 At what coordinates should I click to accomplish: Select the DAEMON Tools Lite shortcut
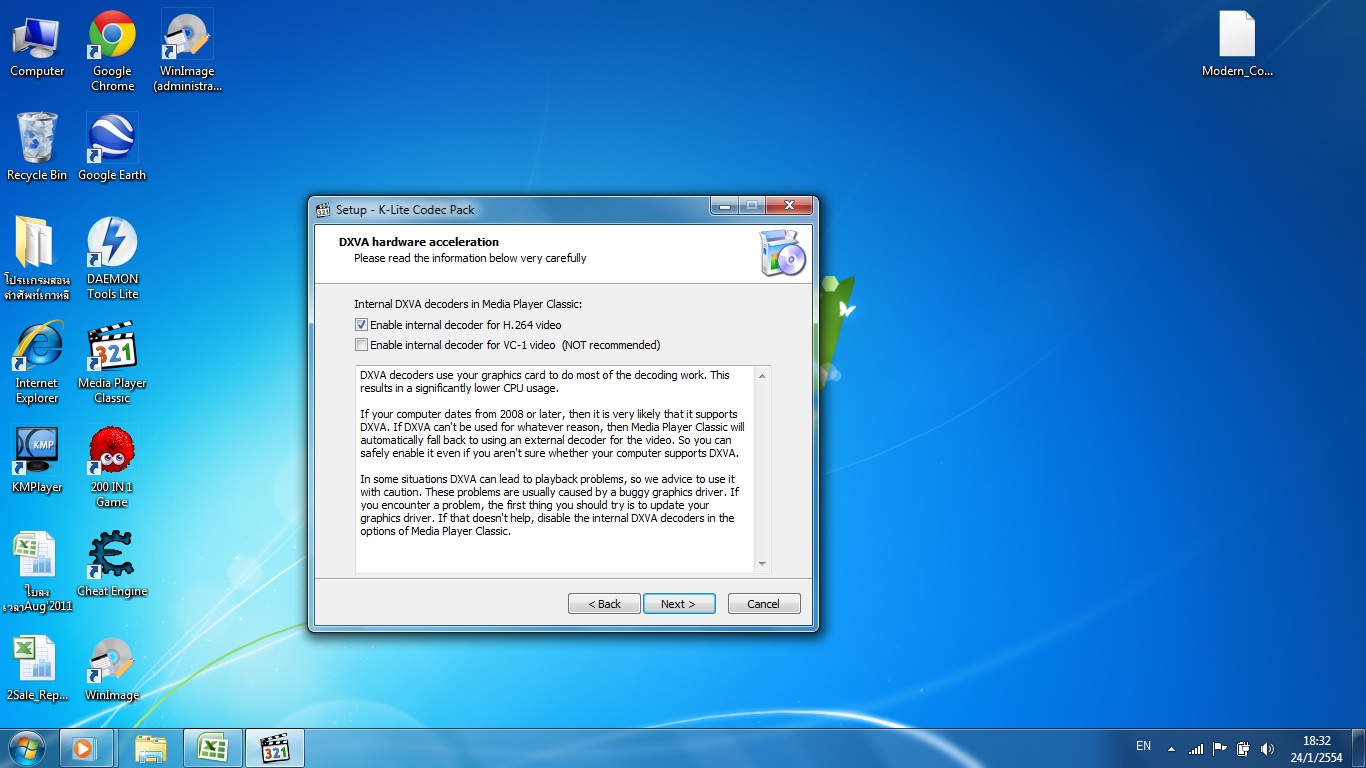112,259
